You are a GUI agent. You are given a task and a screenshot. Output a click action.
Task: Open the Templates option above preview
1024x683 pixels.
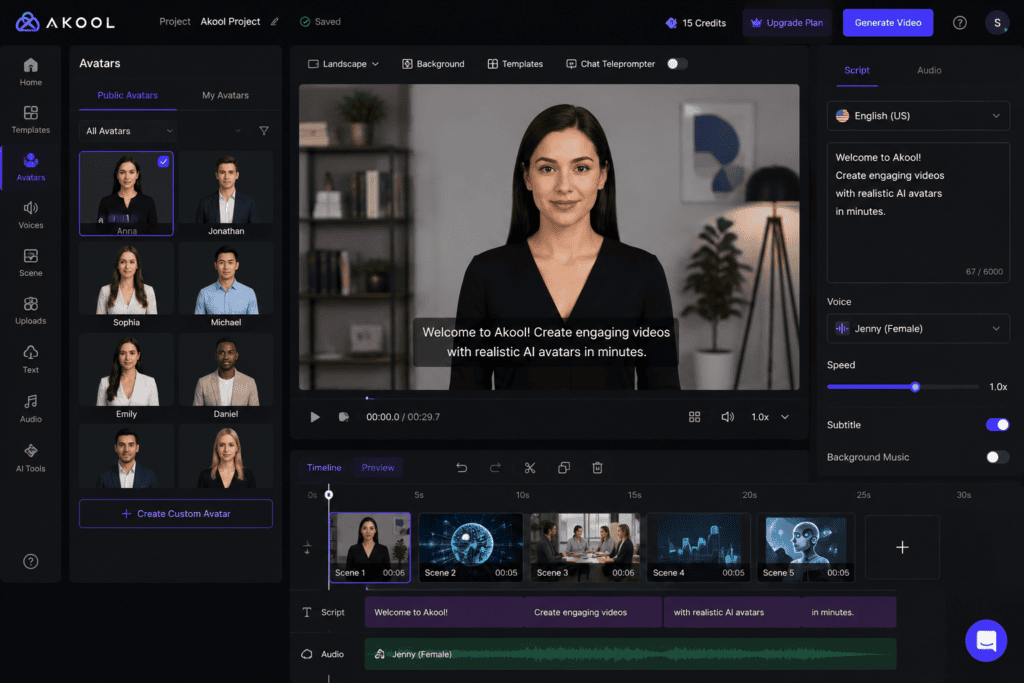coord(515,64)
